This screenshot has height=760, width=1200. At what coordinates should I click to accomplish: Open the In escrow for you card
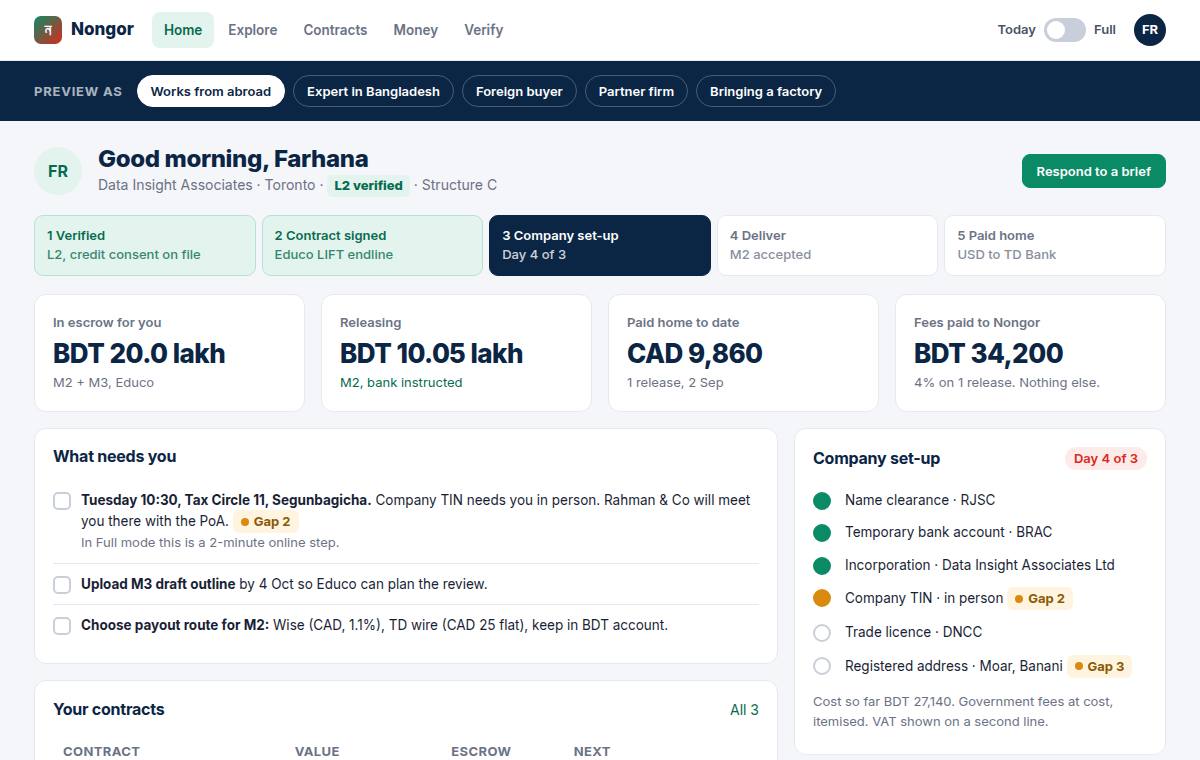pos(169,353)
